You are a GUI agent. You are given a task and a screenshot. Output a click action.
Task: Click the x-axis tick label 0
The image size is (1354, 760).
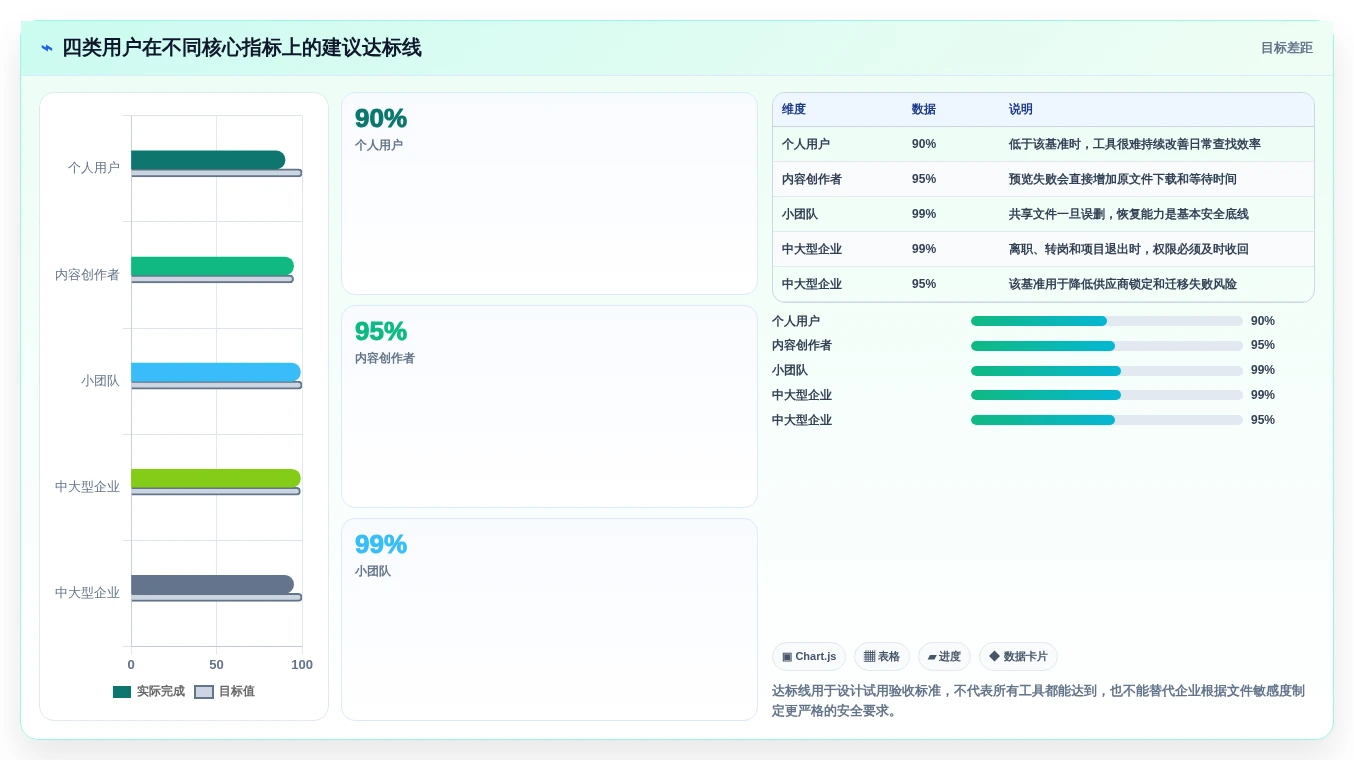tap(131, 665)
